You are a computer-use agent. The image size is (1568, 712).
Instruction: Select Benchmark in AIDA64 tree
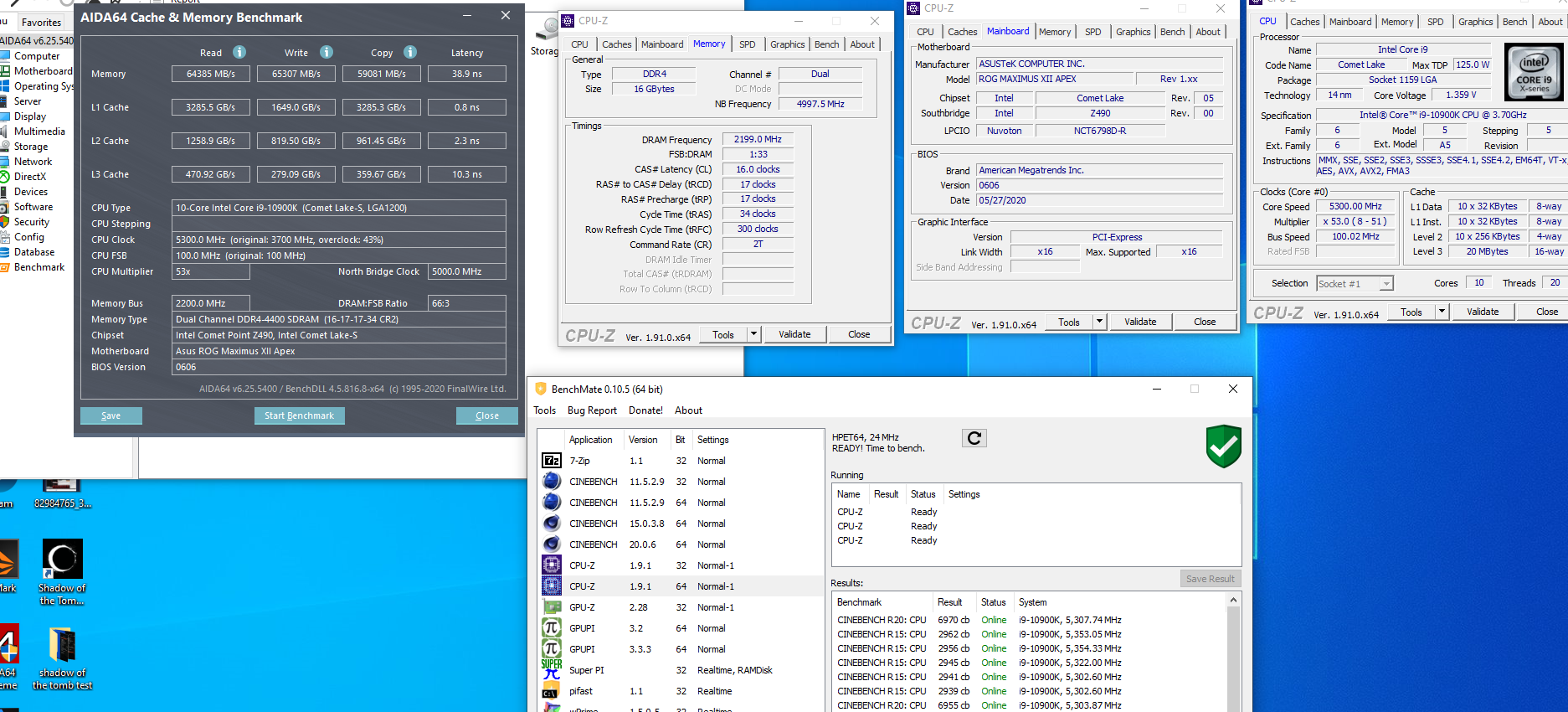pos(39,267)
